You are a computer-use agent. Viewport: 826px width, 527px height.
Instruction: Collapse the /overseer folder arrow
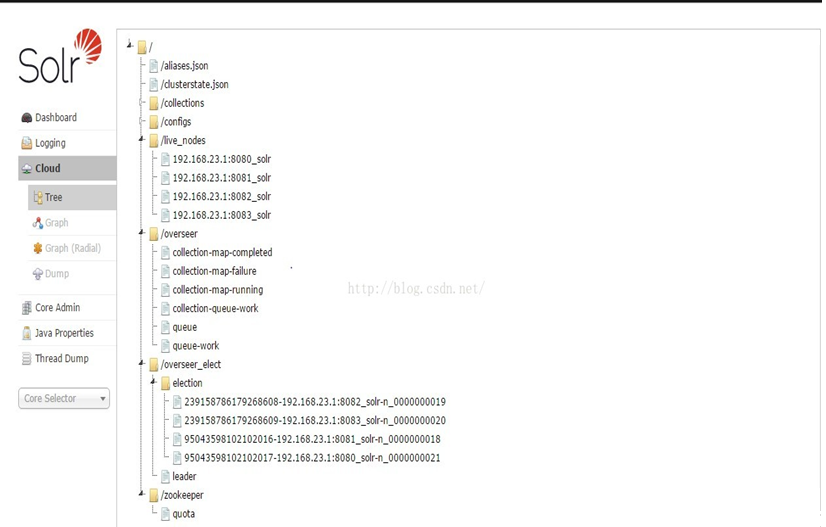141,232
